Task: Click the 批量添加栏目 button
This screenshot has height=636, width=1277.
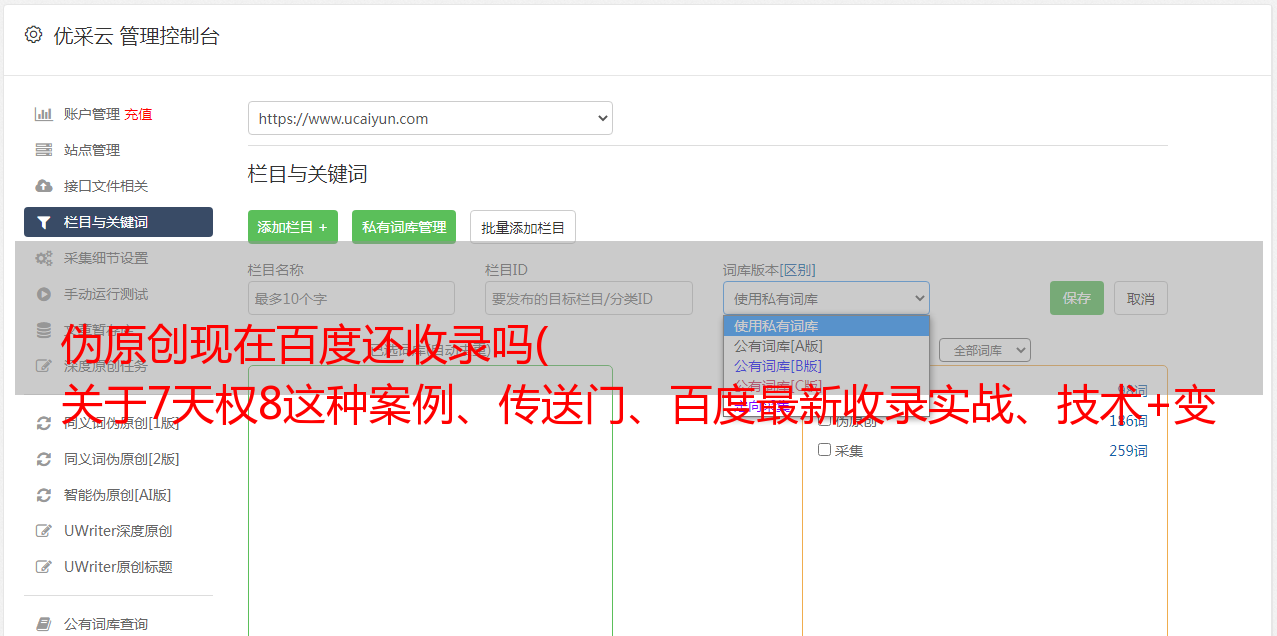Action: coord(523,227)
